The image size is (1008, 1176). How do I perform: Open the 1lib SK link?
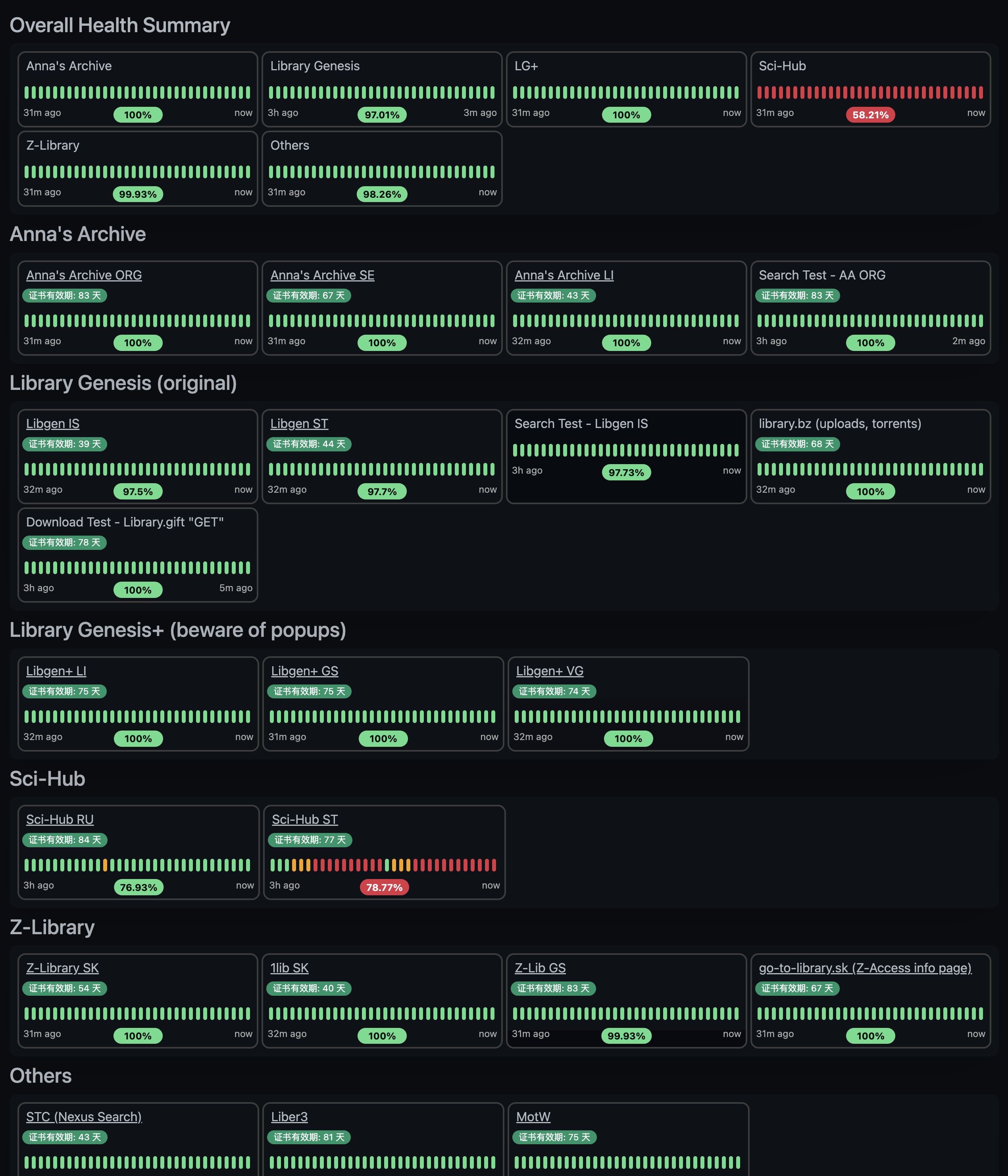pos(289,968)
